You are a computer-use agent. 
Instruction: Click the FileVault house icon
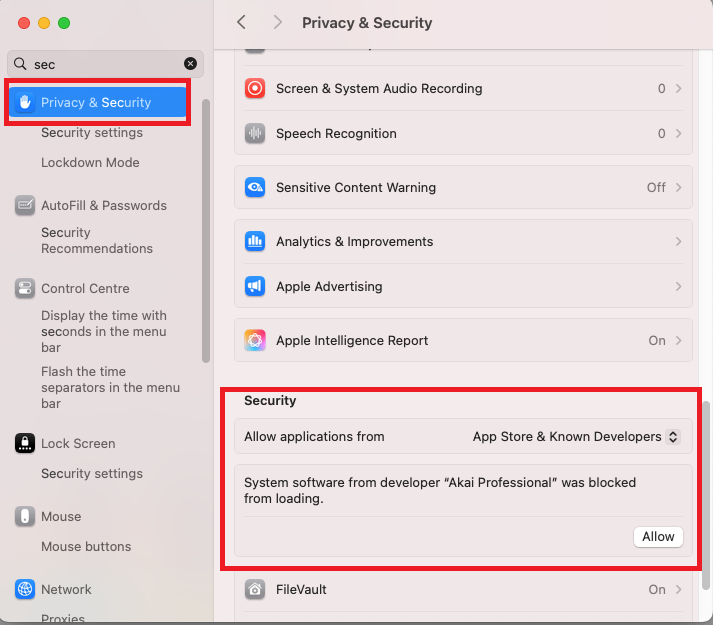pyautogui.click(x=255, y=590)
